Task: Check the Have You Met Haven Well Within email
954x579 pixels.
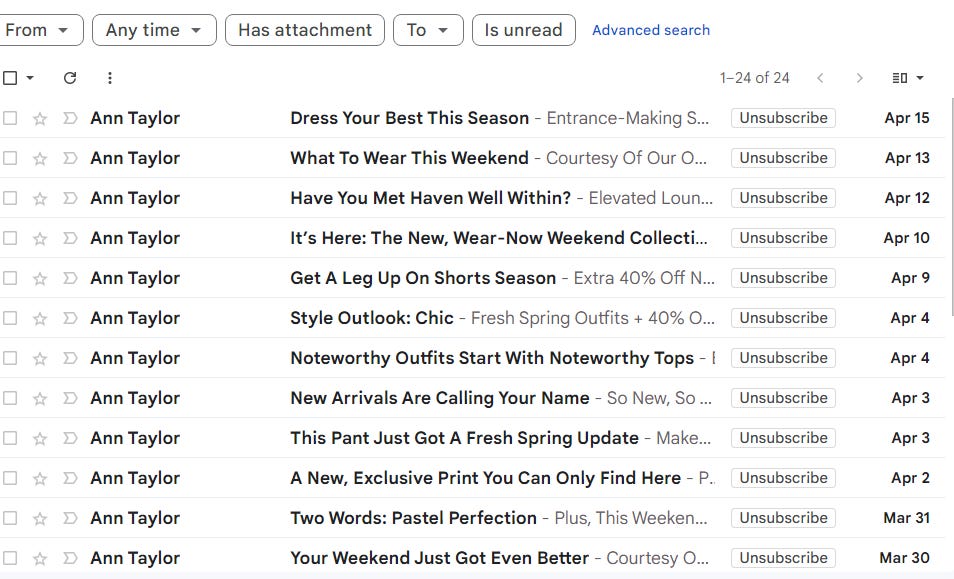Action: point(10,198)
